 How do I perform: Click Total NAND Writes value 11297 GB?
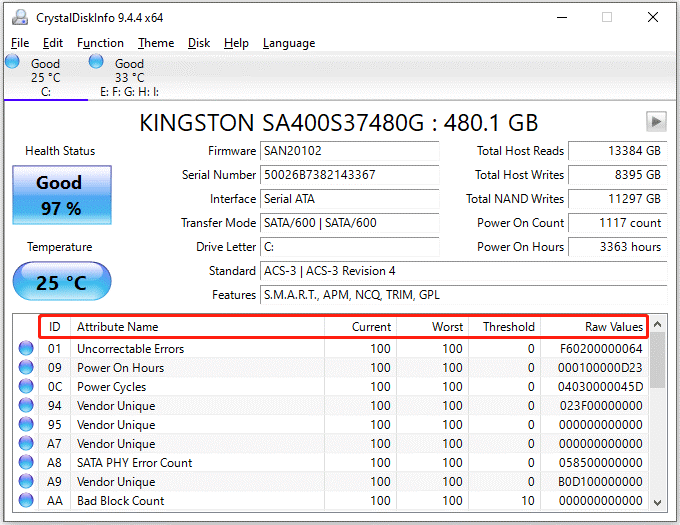[x=618, y=199]
